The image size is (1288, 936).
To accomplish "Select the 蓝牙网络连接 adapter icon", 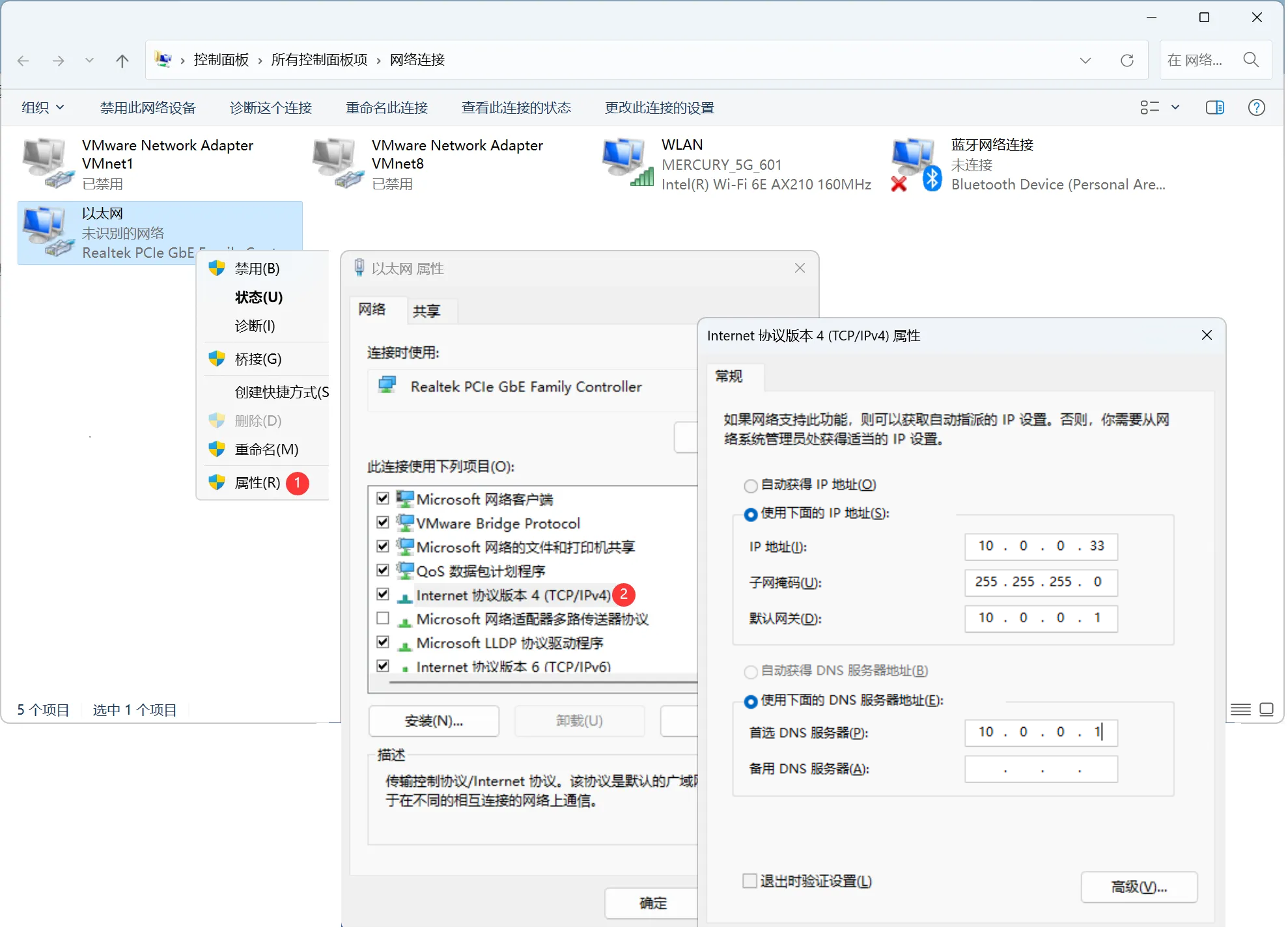I will click(917, 165).
